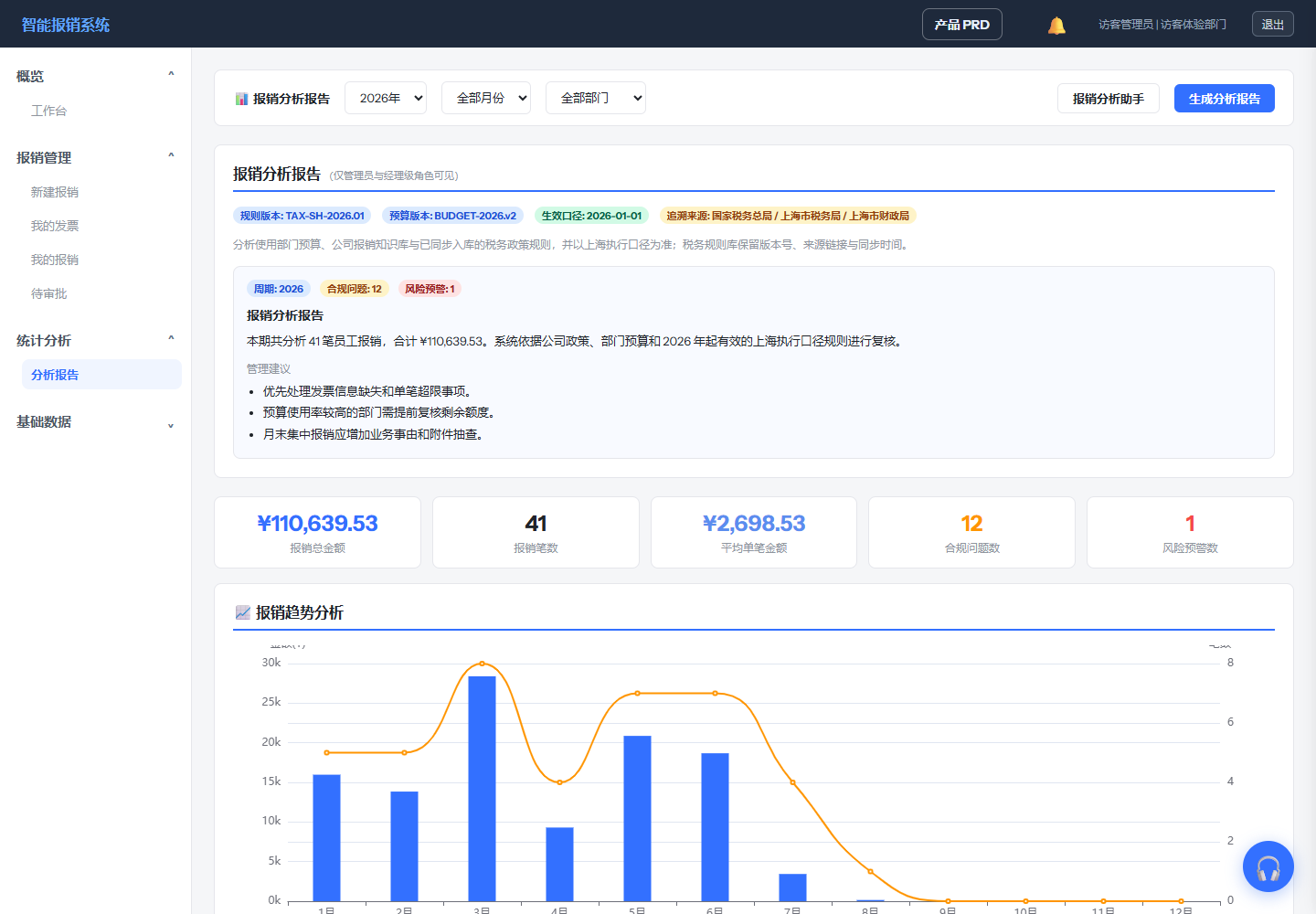Image resolution: width=1316 pixels, height=914 pixels.
Task: Click the 41 报销笔数 card
Action: 536,532
